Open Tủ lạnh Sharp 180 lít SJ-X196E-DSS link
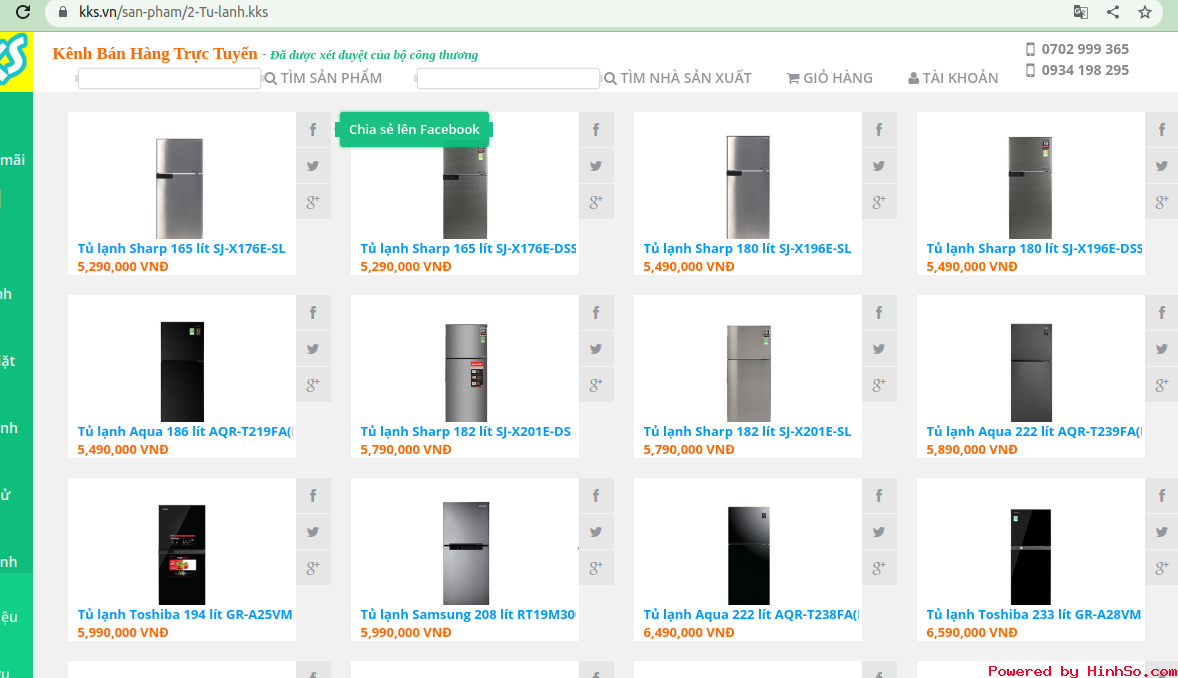Viewport: 1178px width, 678px height. (1035, 249)
